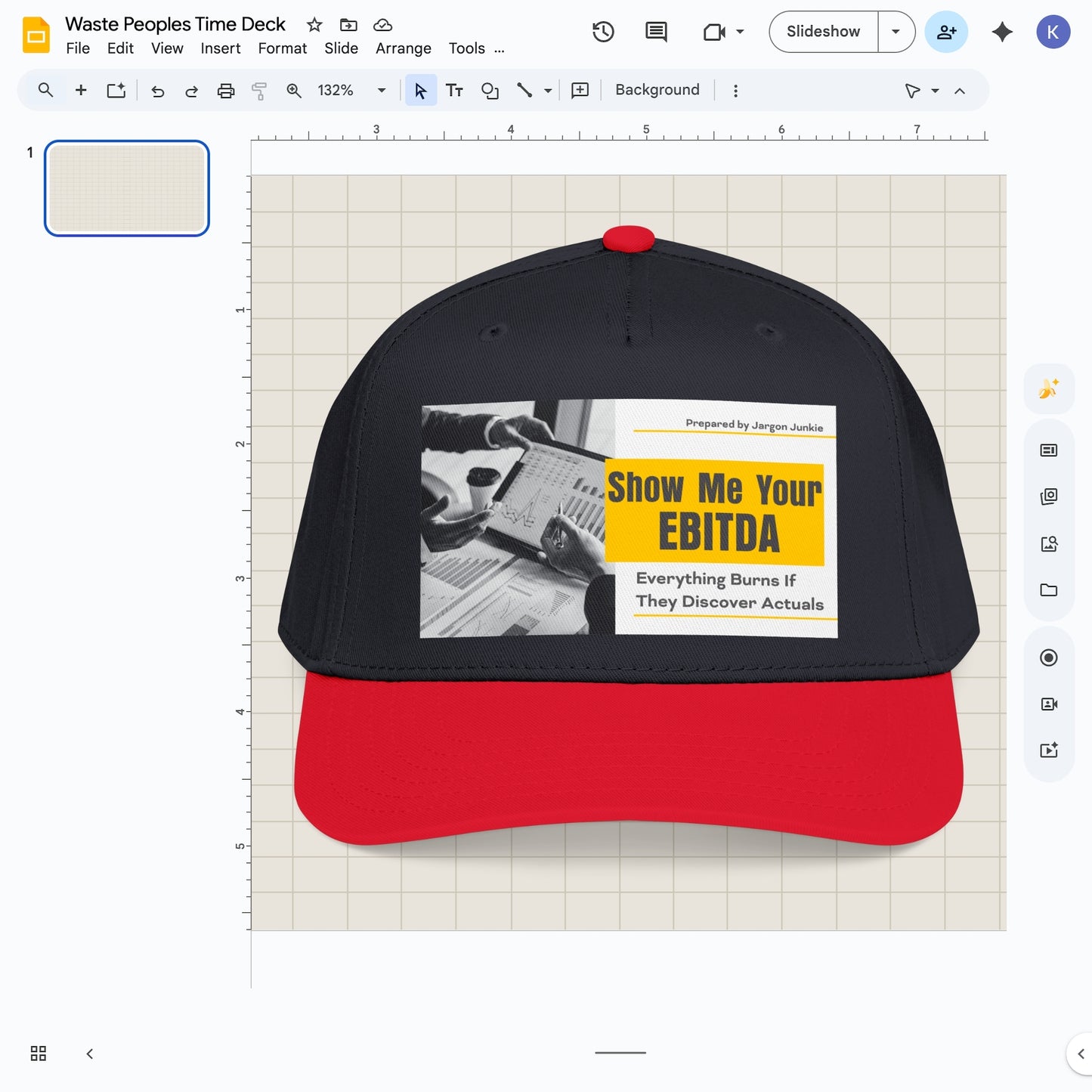Open the speaker spotlight sidebar icon

pyautogui.click(x=1049, y=704)
